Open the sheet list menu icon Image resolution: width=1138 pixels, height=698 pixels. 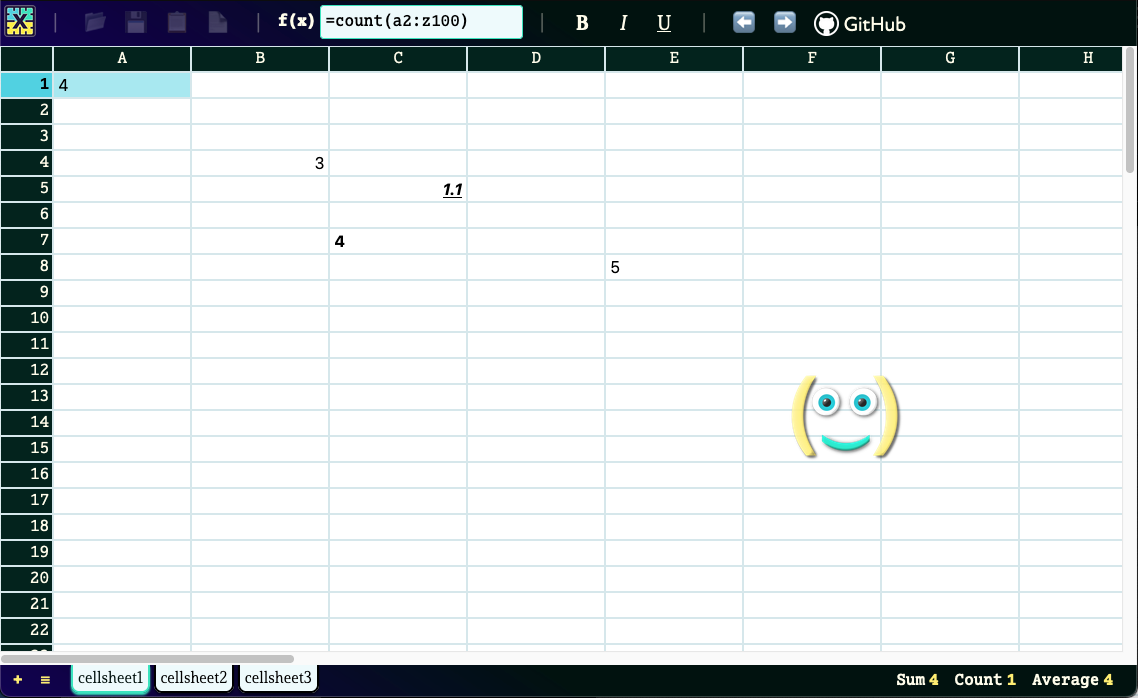[x=45, y=680]
